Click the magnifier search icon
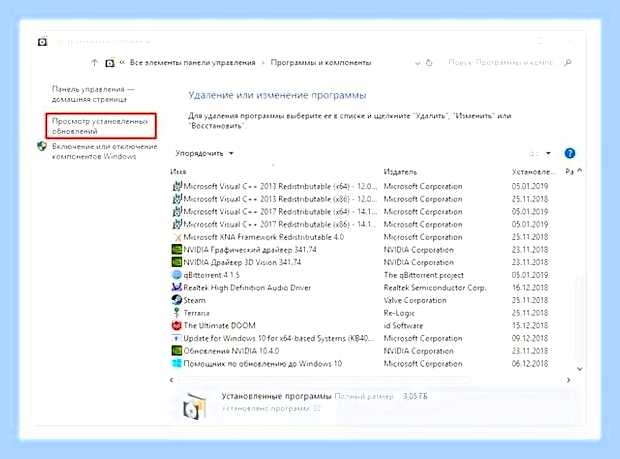 (567, 62)
